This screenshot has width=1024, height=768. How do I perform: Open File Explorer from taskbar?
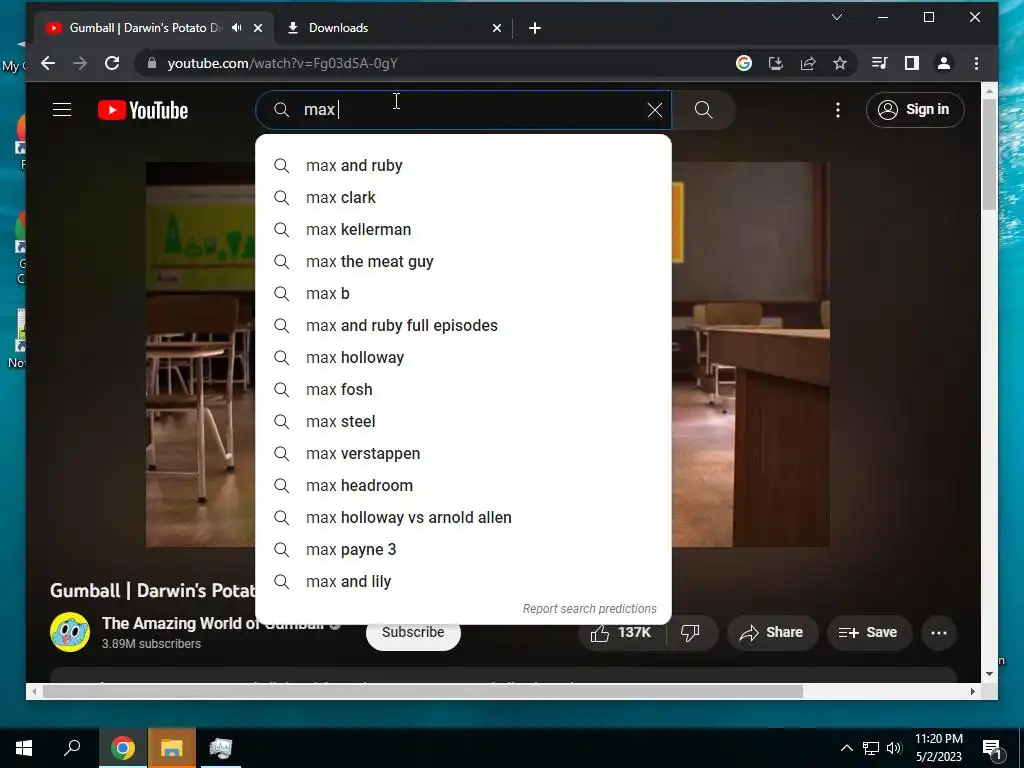pyautogui.click(x=172, y=748)
